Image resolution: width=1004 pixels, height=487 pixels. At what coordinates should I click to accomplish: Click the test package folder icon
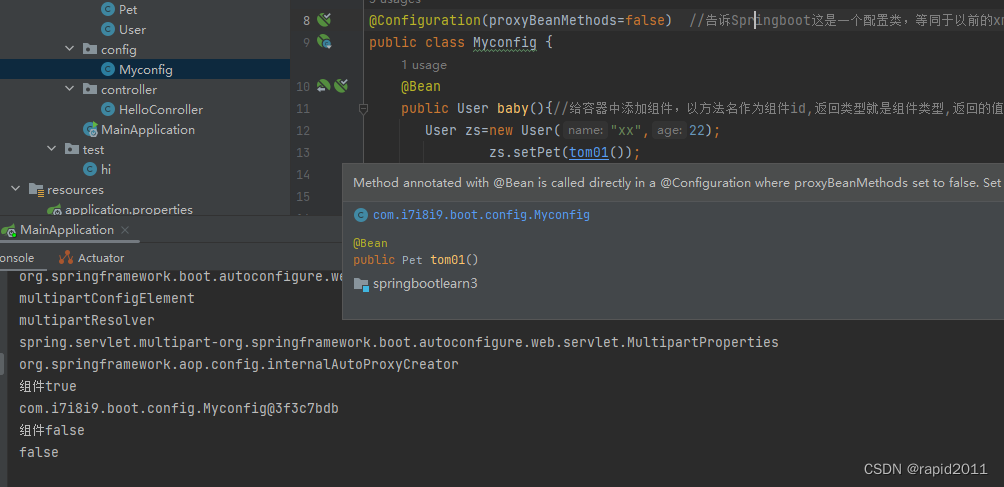tap(72, 149)
